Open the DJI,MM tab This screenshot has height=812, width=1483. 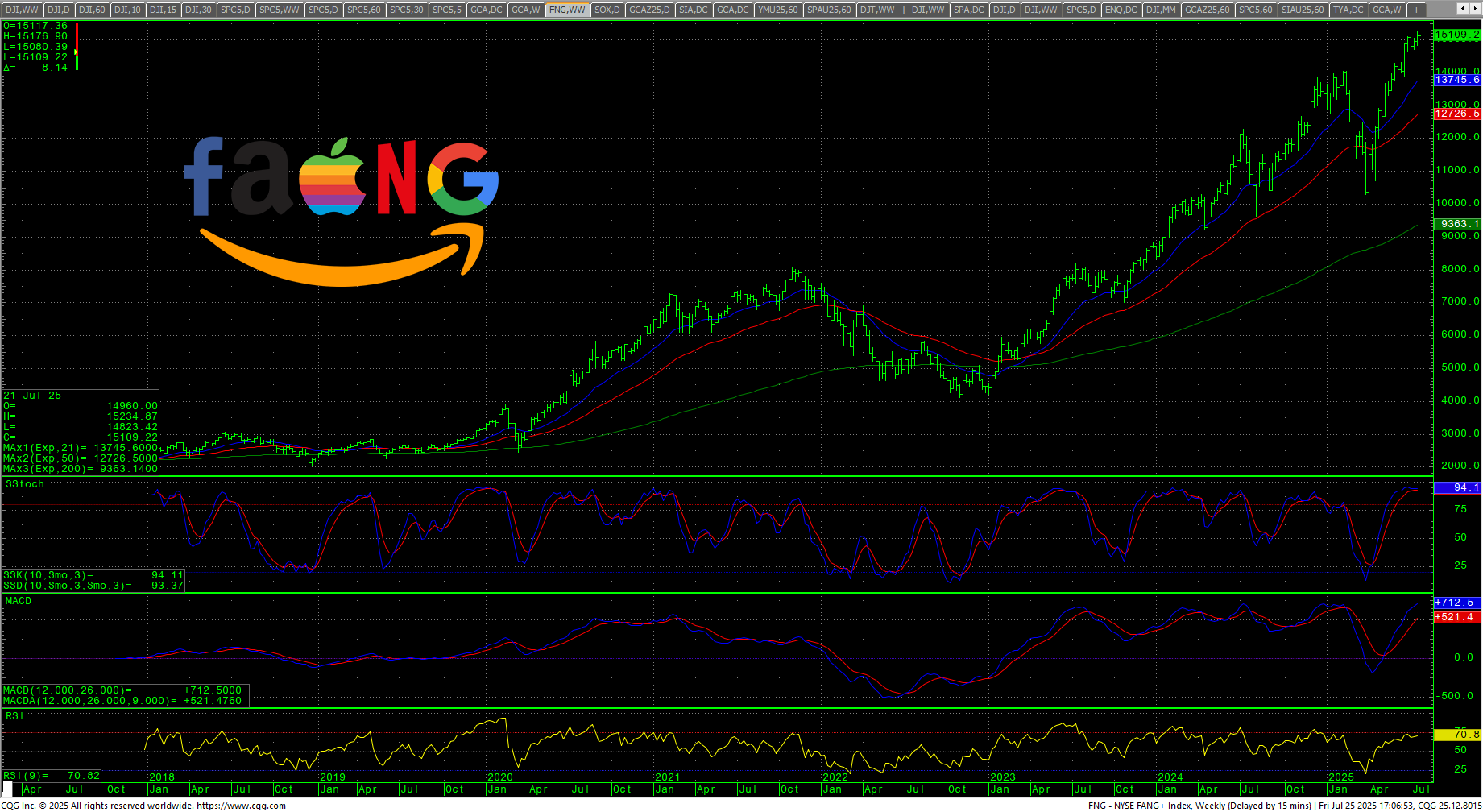pos(1161,10)
